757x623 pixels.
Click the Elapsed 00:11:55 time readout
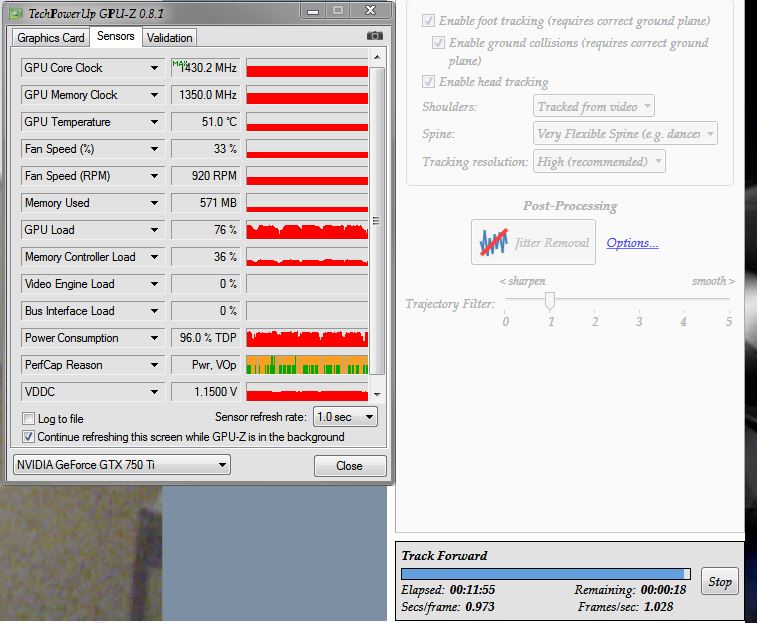[x=448, y=590]
